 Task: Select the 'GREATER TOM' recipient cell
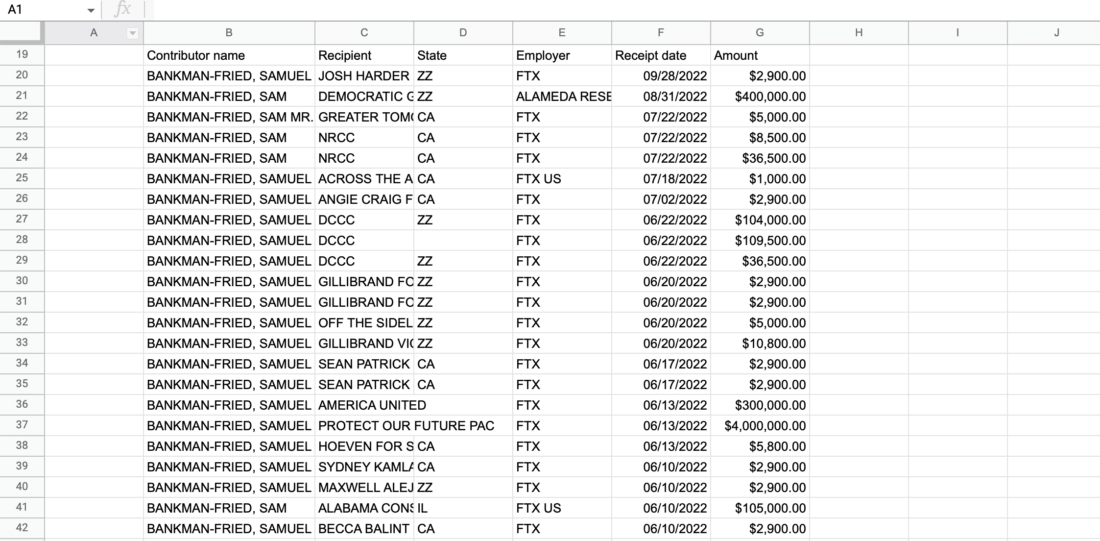tap(364, 117)
